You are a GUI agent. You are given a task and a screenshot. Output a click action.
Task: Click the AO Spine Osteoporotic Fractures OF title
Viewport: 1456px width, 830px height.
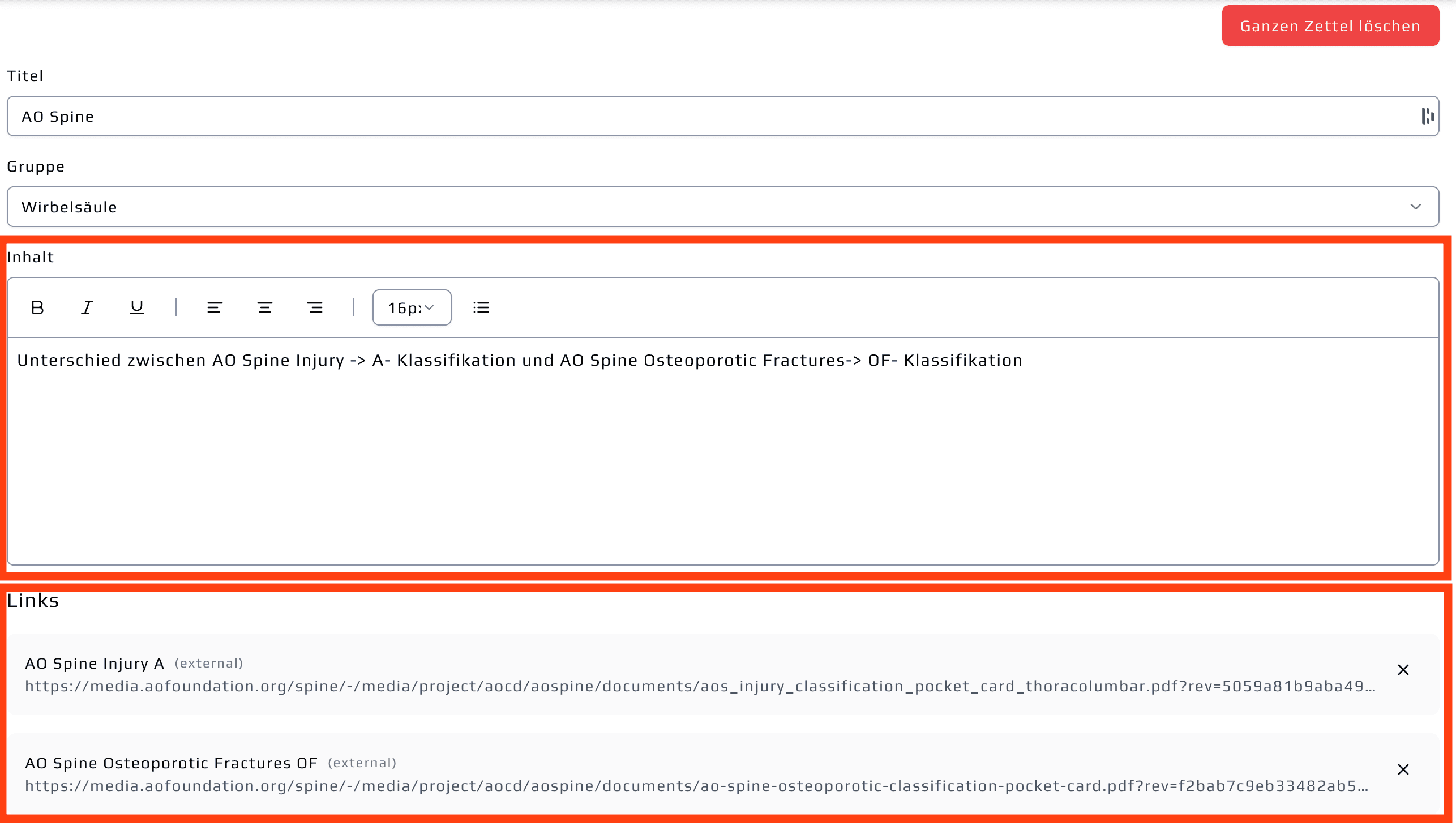click(171, 763)
